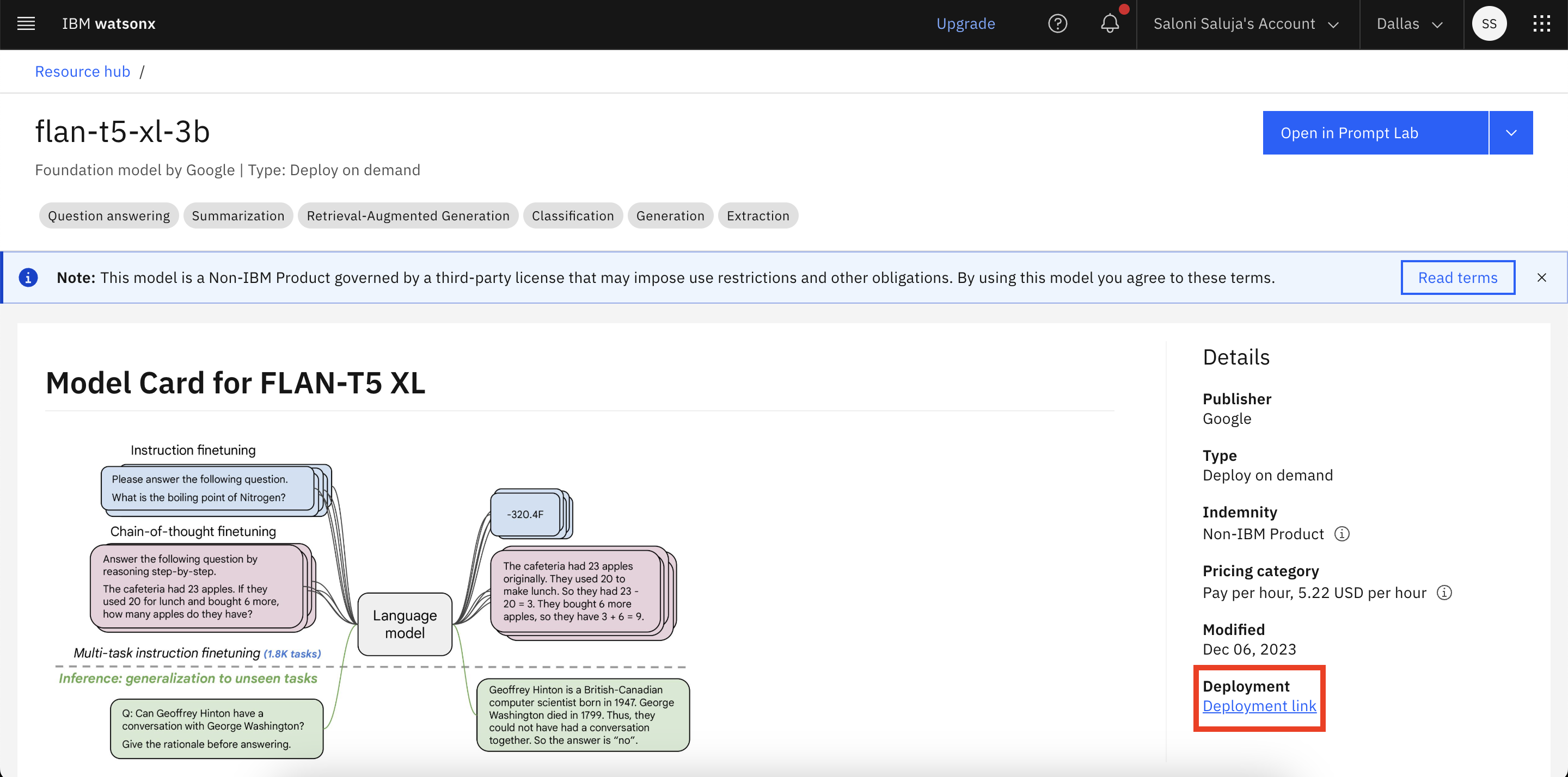Screen dimensions: 1568x777
Task: Click the blue info icon in the note banner
Action: (x=28, y=277)
